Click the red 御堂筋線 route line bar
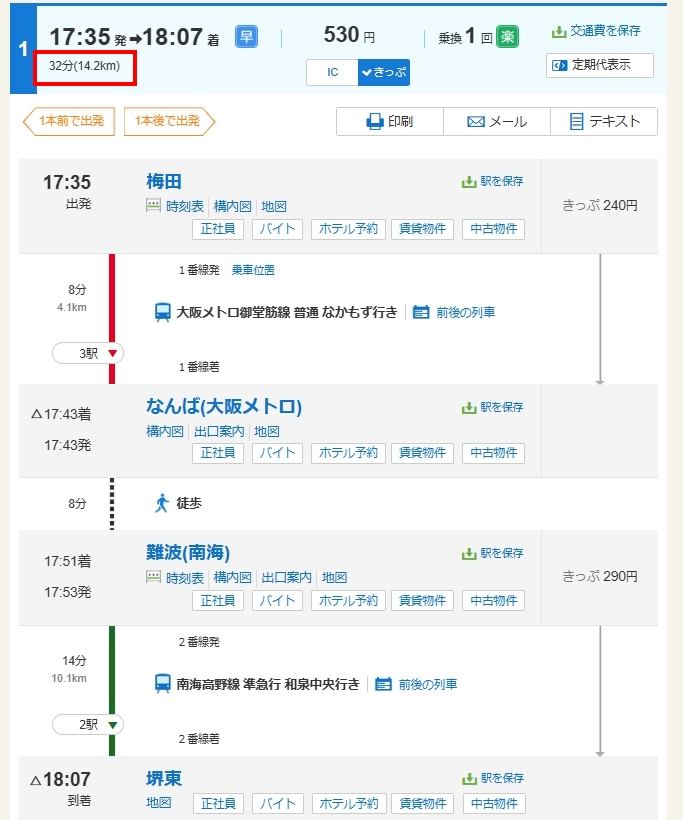This screenshot has width=683, height=820. (x=112, y=318)
